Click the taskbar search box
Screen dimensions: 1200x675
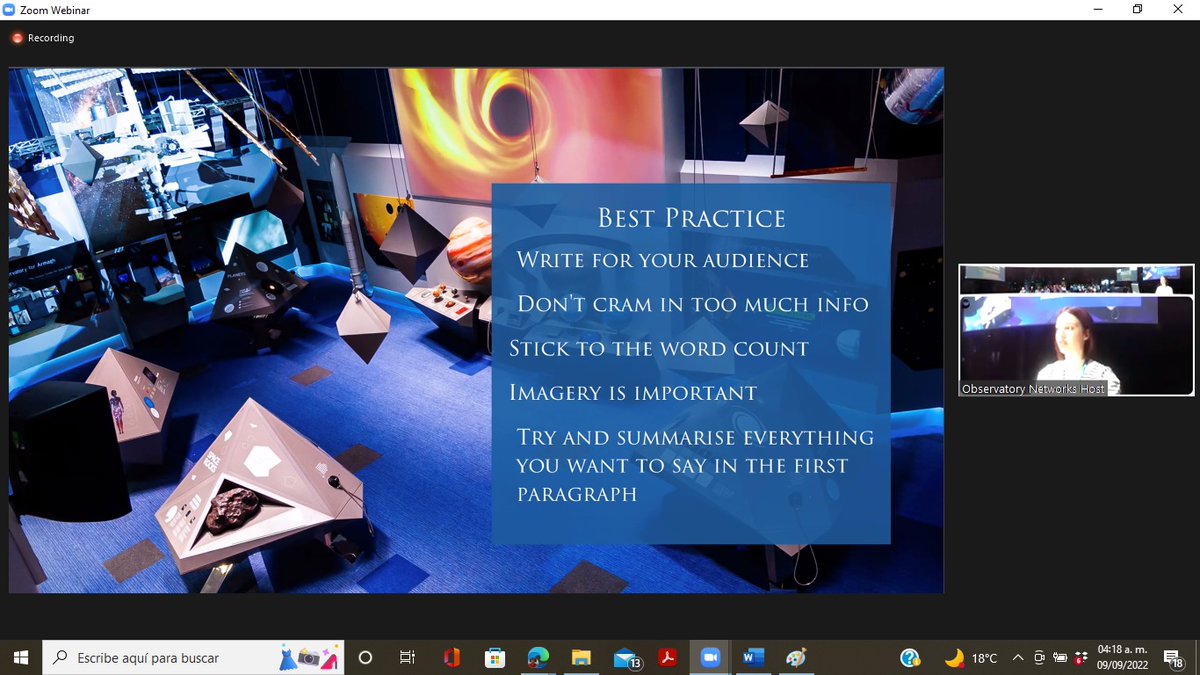pos(193,658)
